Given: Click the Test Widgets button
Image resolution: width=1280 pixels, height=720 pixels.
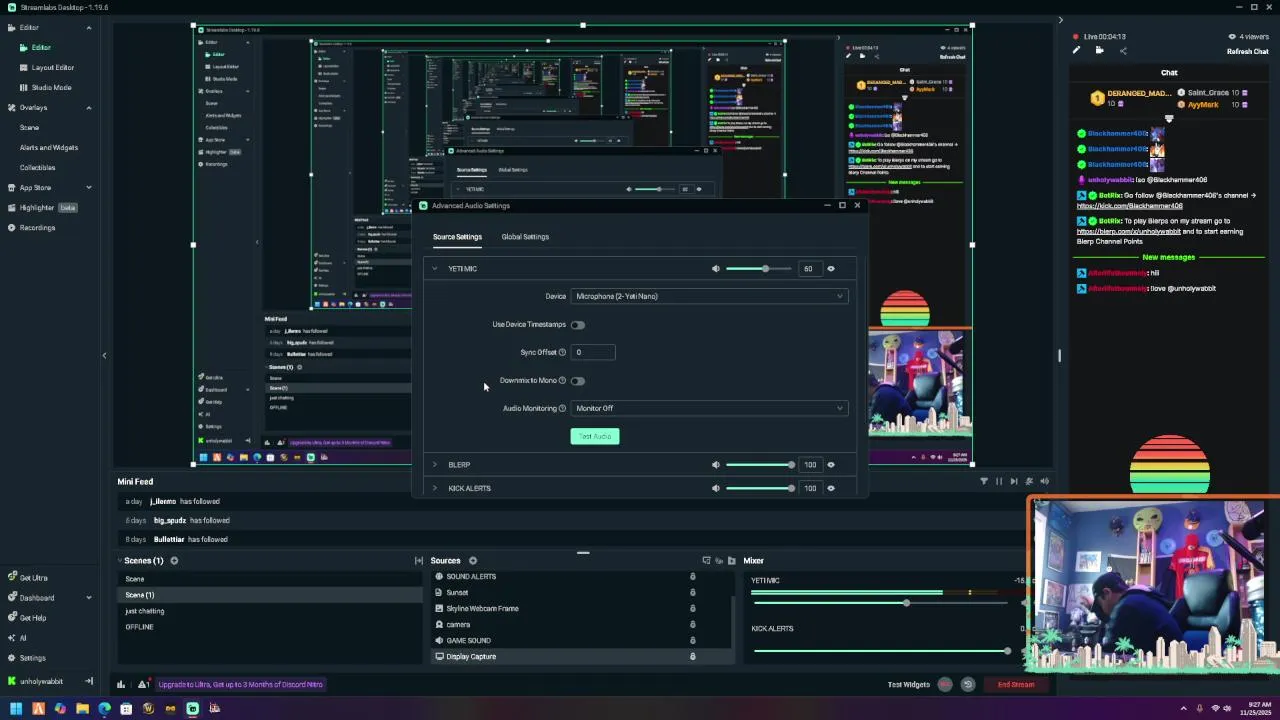Looking at the screenshot, I should (x=909, y=685).
